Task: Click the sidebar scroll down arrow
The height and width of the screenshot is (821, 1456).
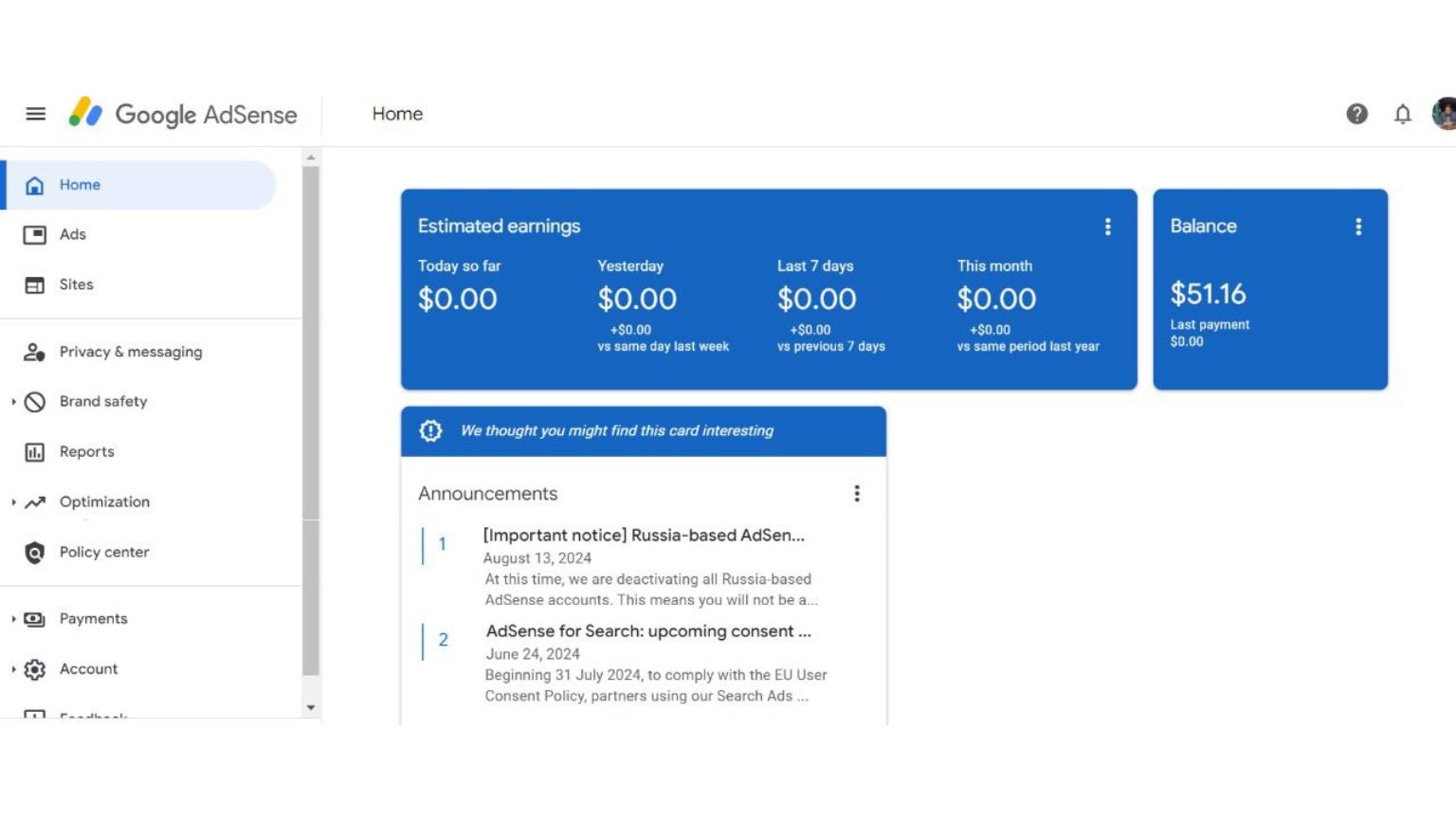Action: pos(311,708)
